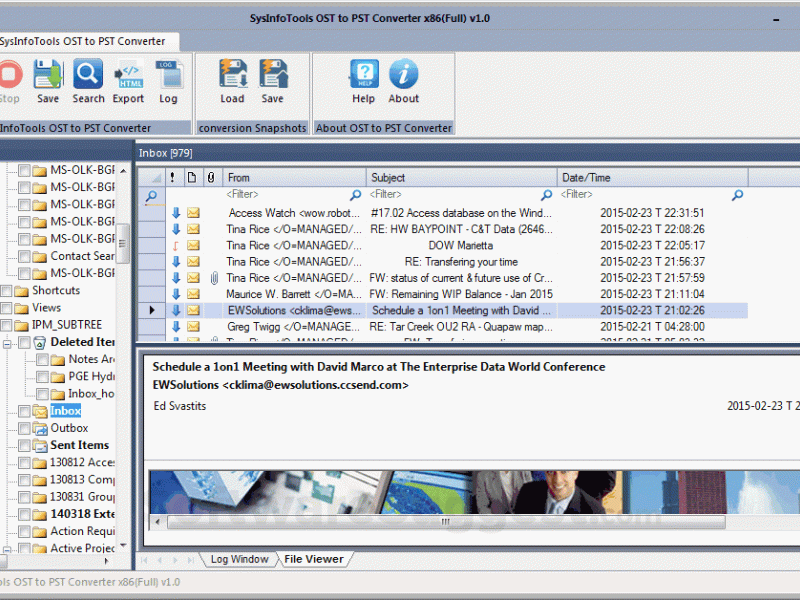Click the Sent Items folder icon

point(40,445)
